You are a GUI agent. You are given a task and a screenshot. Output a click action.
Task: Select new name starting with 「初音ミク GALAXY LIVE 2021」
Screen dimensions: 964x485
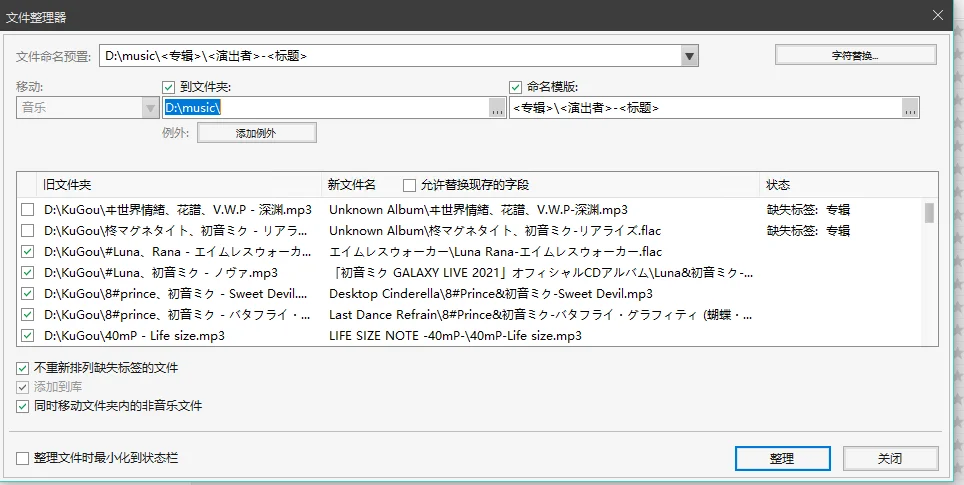(540, 273)
